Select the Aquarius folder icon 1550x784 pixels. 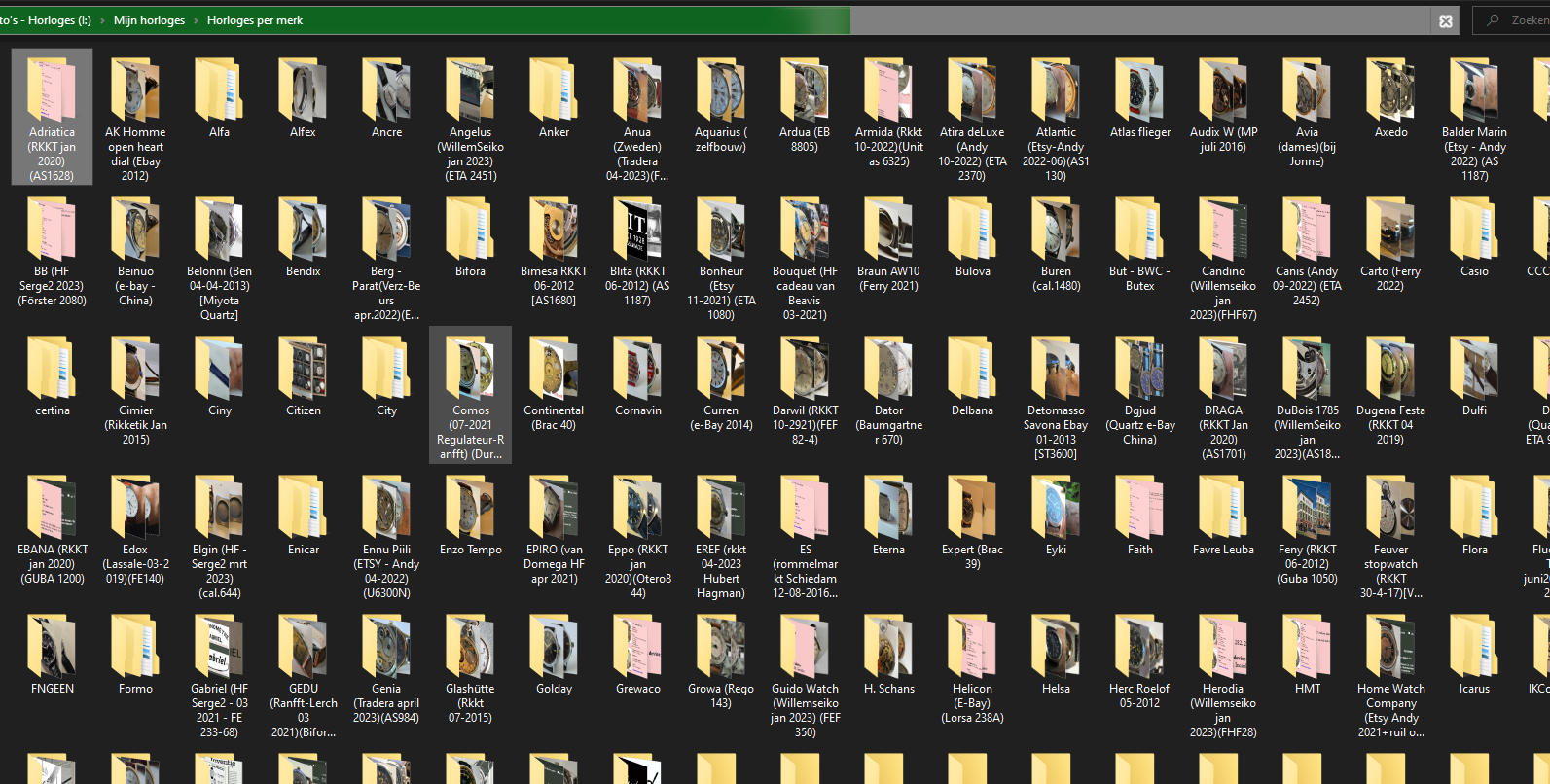721,89
